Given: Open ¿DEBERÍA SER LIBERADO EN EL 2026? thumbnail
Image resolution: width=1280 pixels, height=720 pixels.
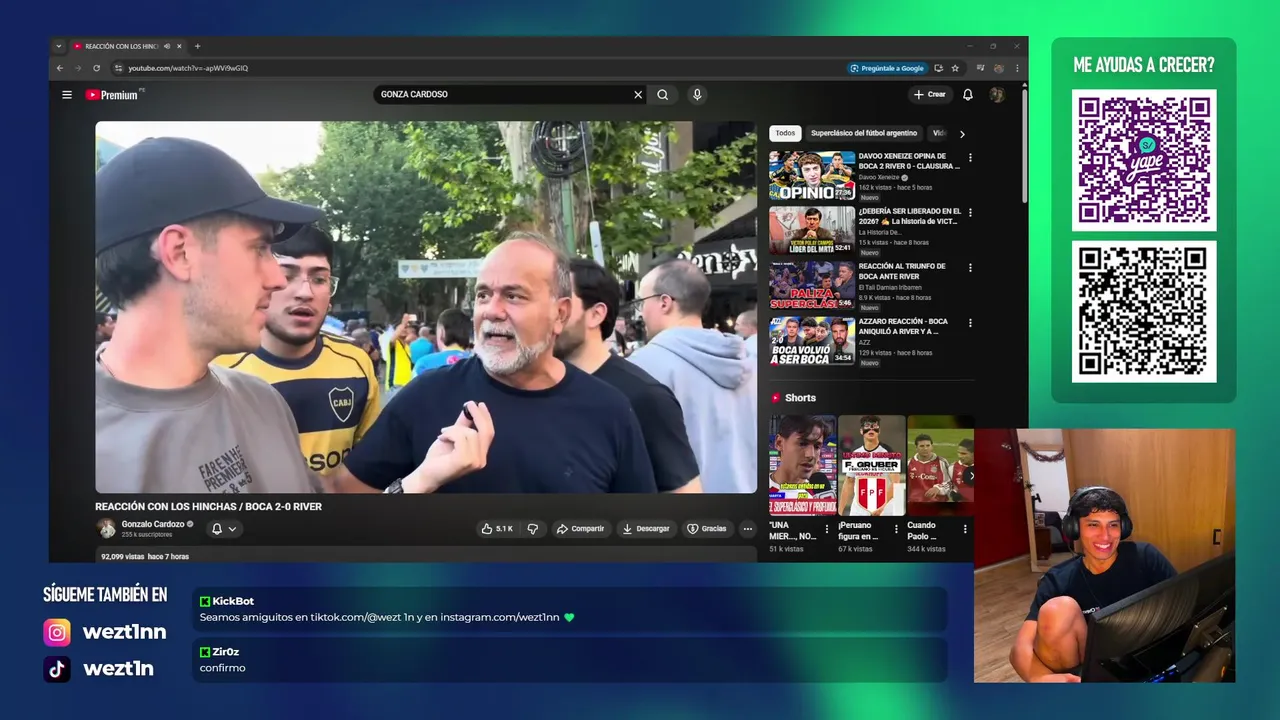Looking at the screenshot, I should [x=812, y=231].
